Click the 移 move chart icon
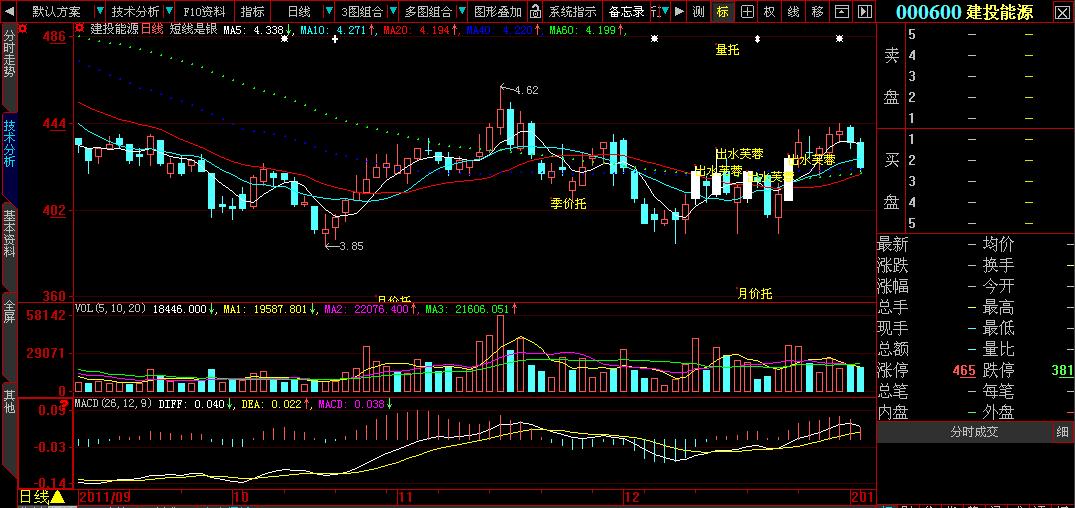 pos(817,12)
